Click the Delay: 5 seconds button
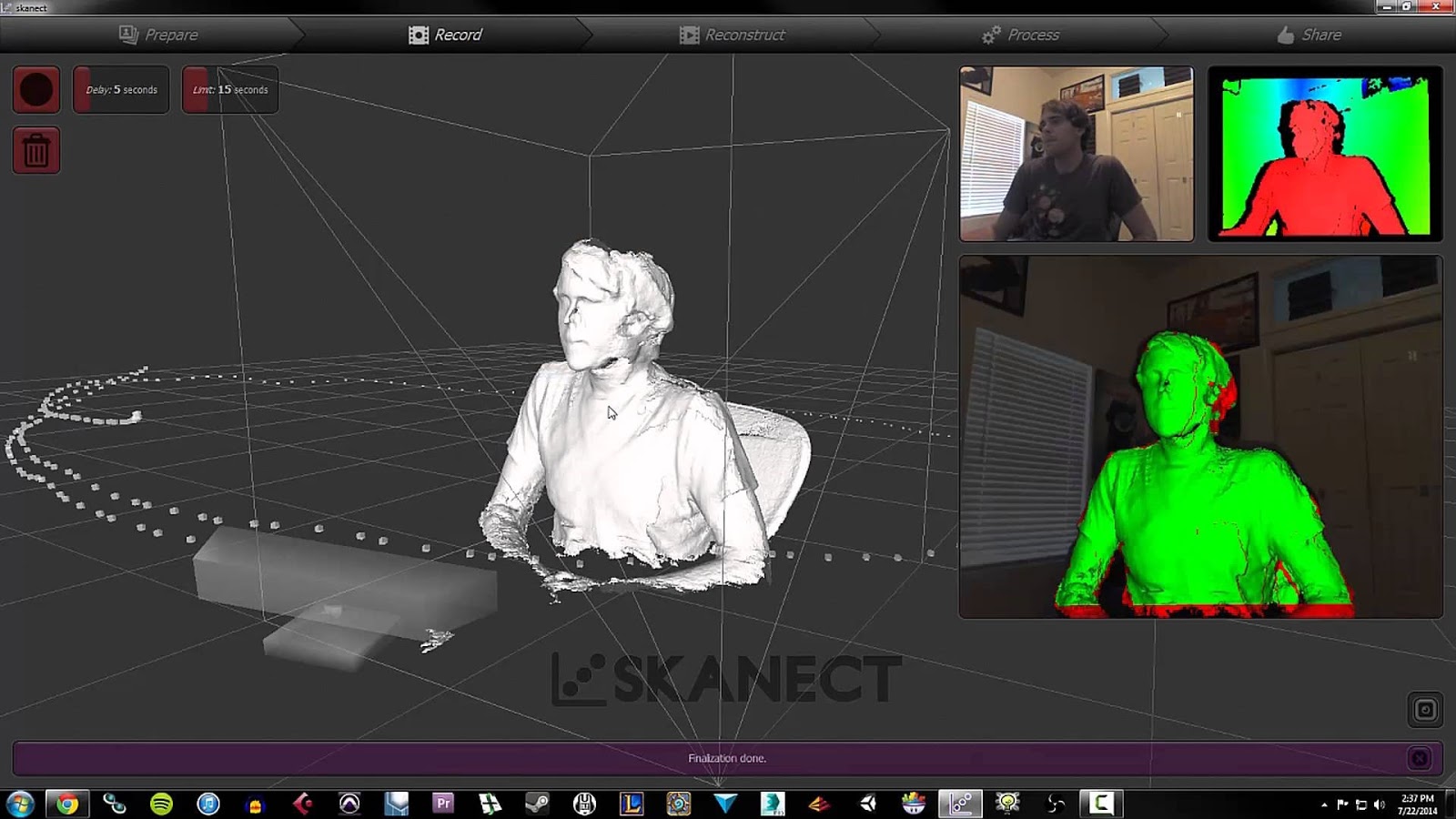The width and height of the screenshot is (1456, 819). (x=120, y=89)
